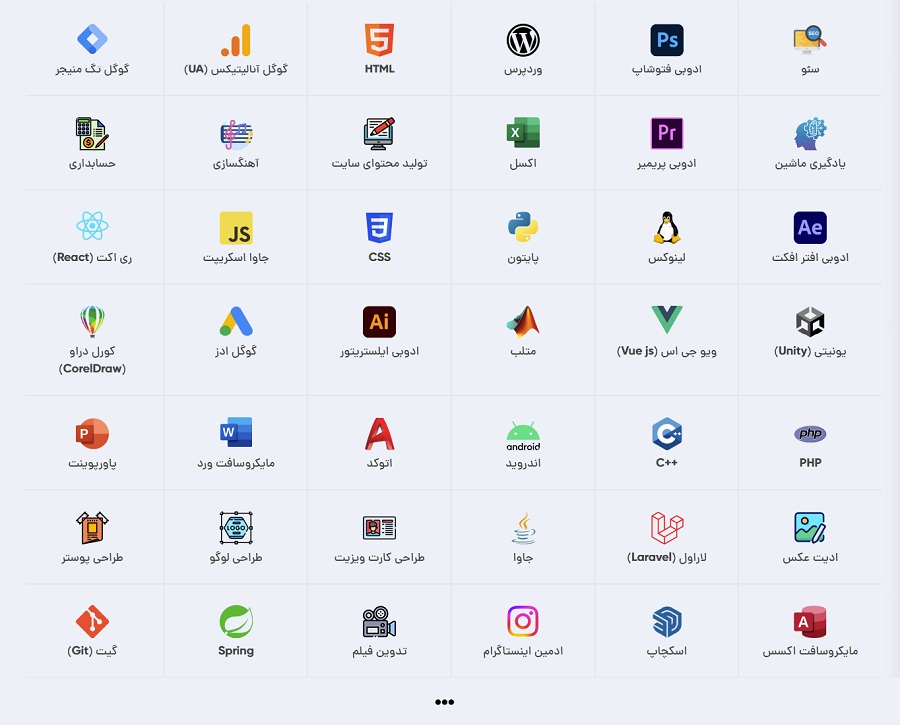Click the 'سئو' text label

pos(810,69)
